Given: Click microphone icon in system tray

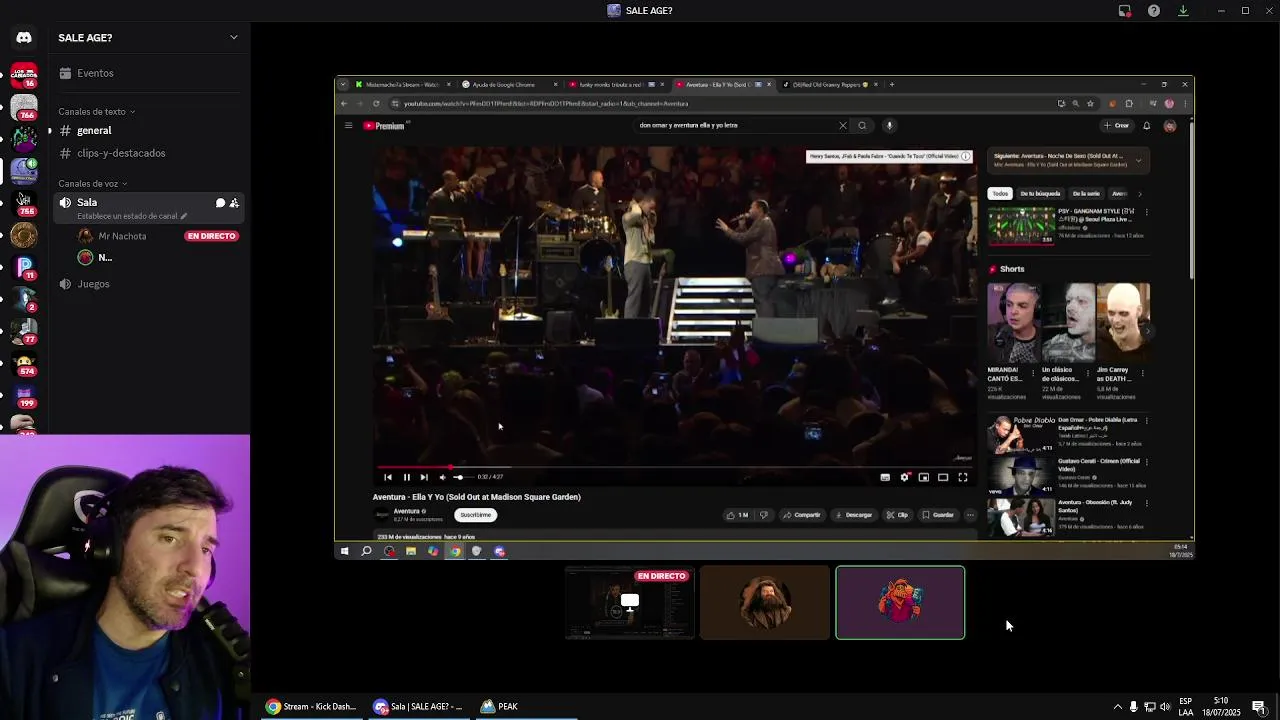Looking at the screenshot, I should [1133, 707].
